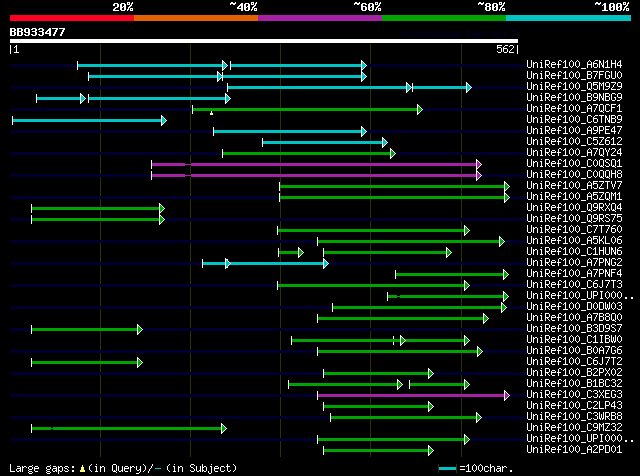Select the UniRef100_A7PNG2 label
The width and height of the screenshot is (640, 476).
[x=574, y=263]
